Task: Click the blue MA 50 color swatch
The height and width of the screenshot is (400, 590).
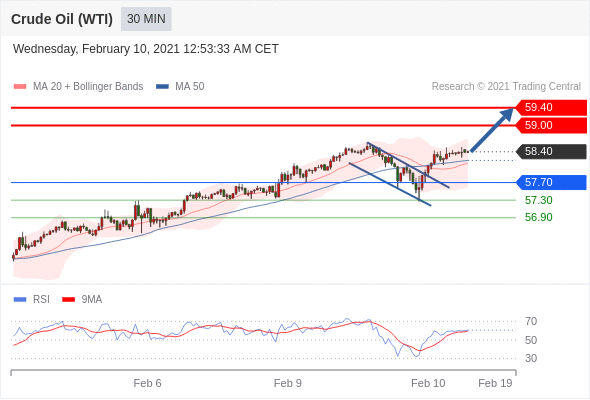Action: 162,87
